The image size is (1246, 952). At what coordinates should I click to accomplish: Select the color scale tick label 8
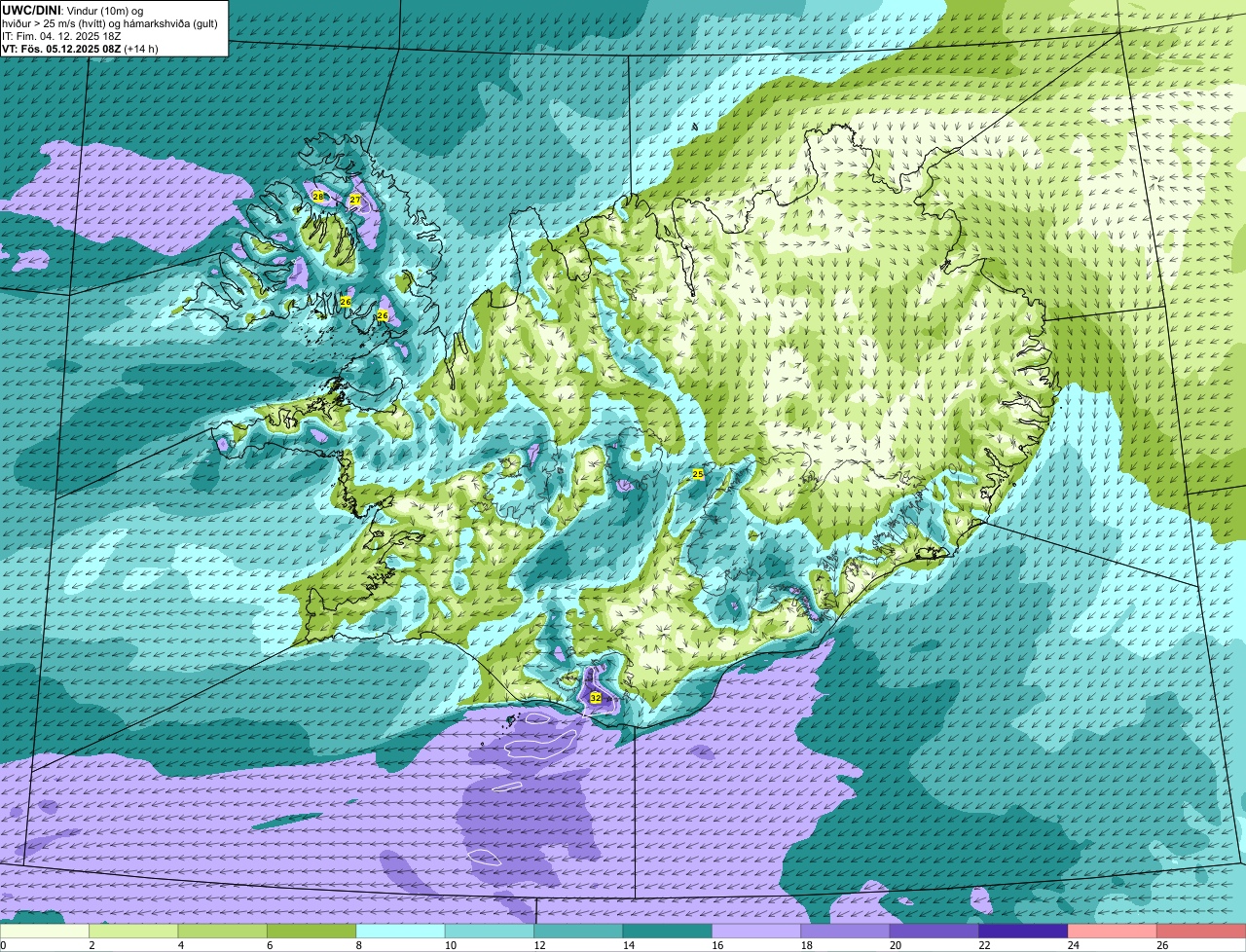point(357,945)
